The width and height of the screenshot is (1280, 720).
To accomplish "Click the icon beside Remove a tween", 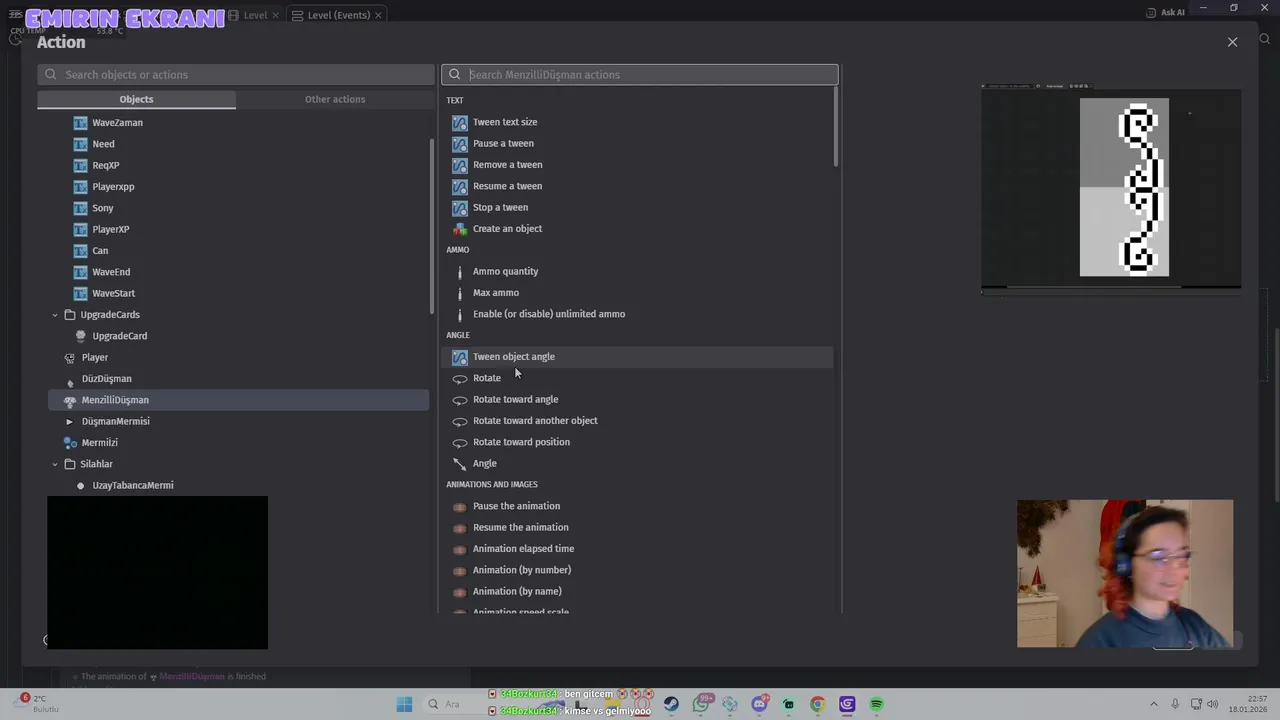I will pos(459,165).
